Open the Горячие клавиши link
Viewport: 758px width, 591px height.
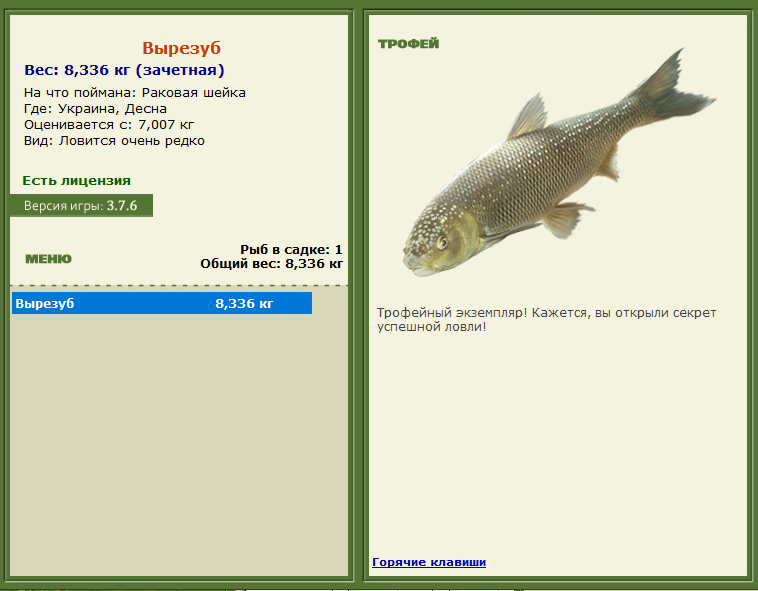coord(429,562)
